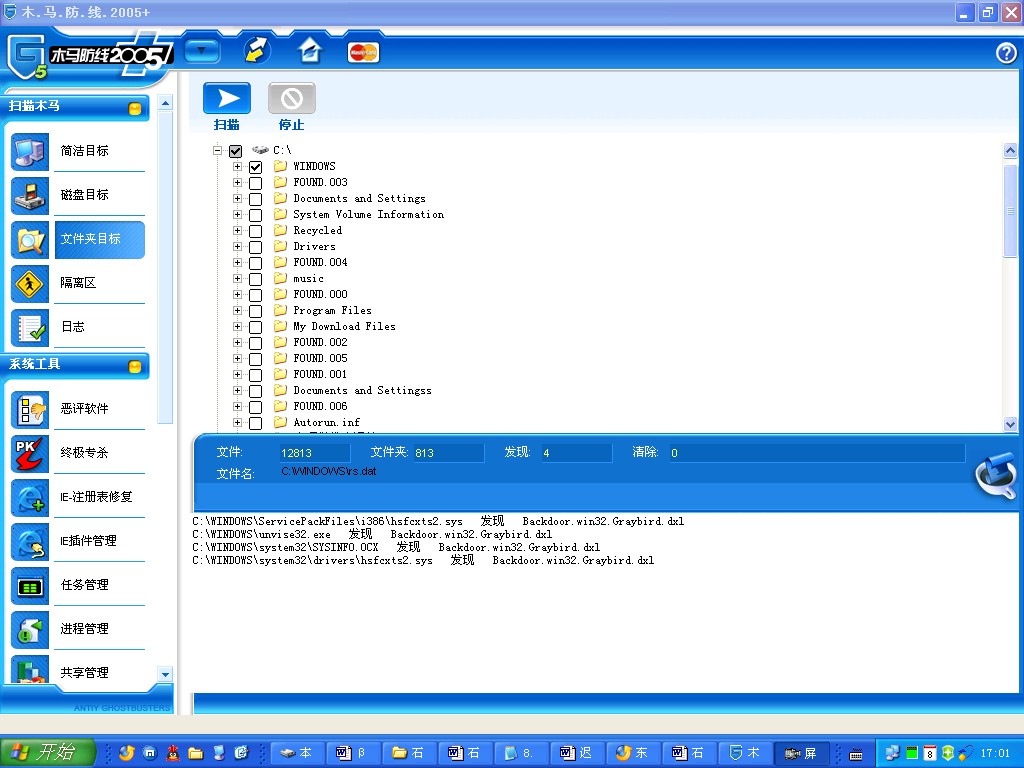Select the 磁盘目标 disk icon
1024x768 pixels.
30,195
